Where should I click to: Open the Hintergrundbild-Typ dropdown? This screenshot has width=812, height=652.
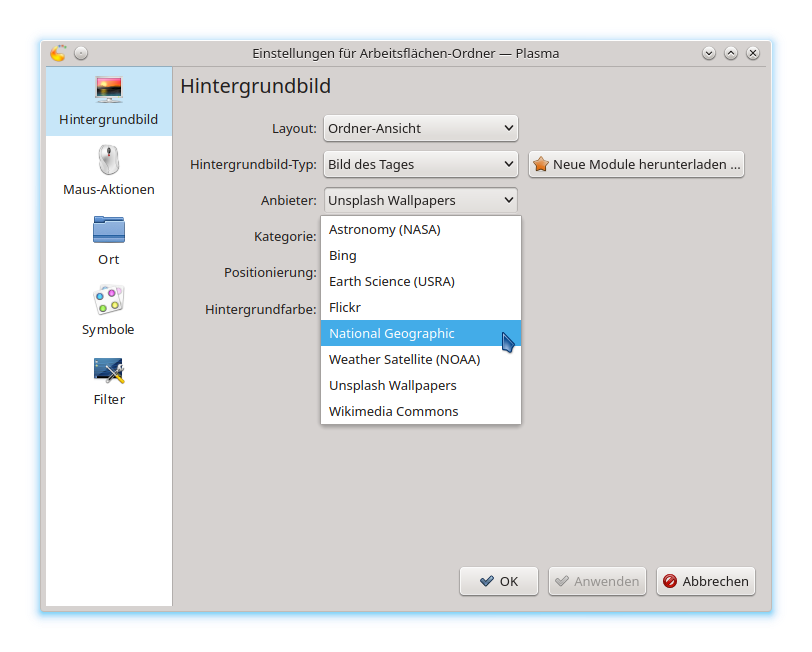point(420,164)
